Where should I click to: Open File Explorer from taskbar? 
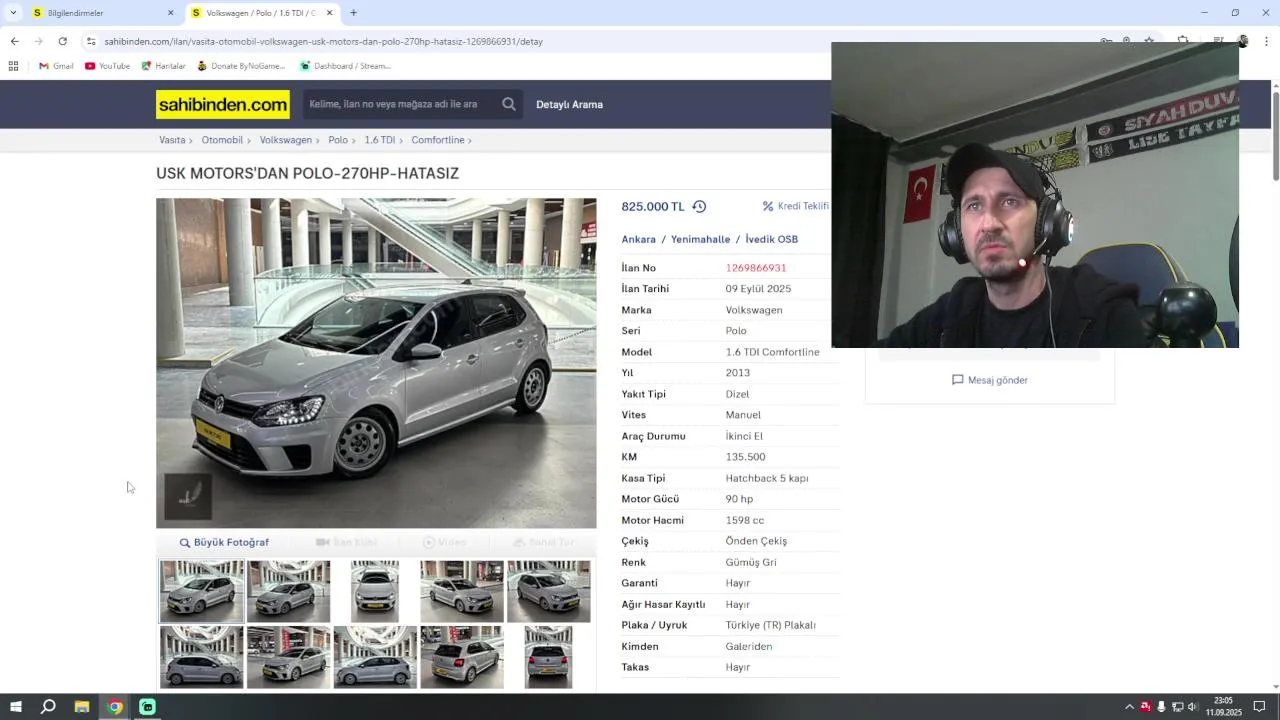(82, 707)
